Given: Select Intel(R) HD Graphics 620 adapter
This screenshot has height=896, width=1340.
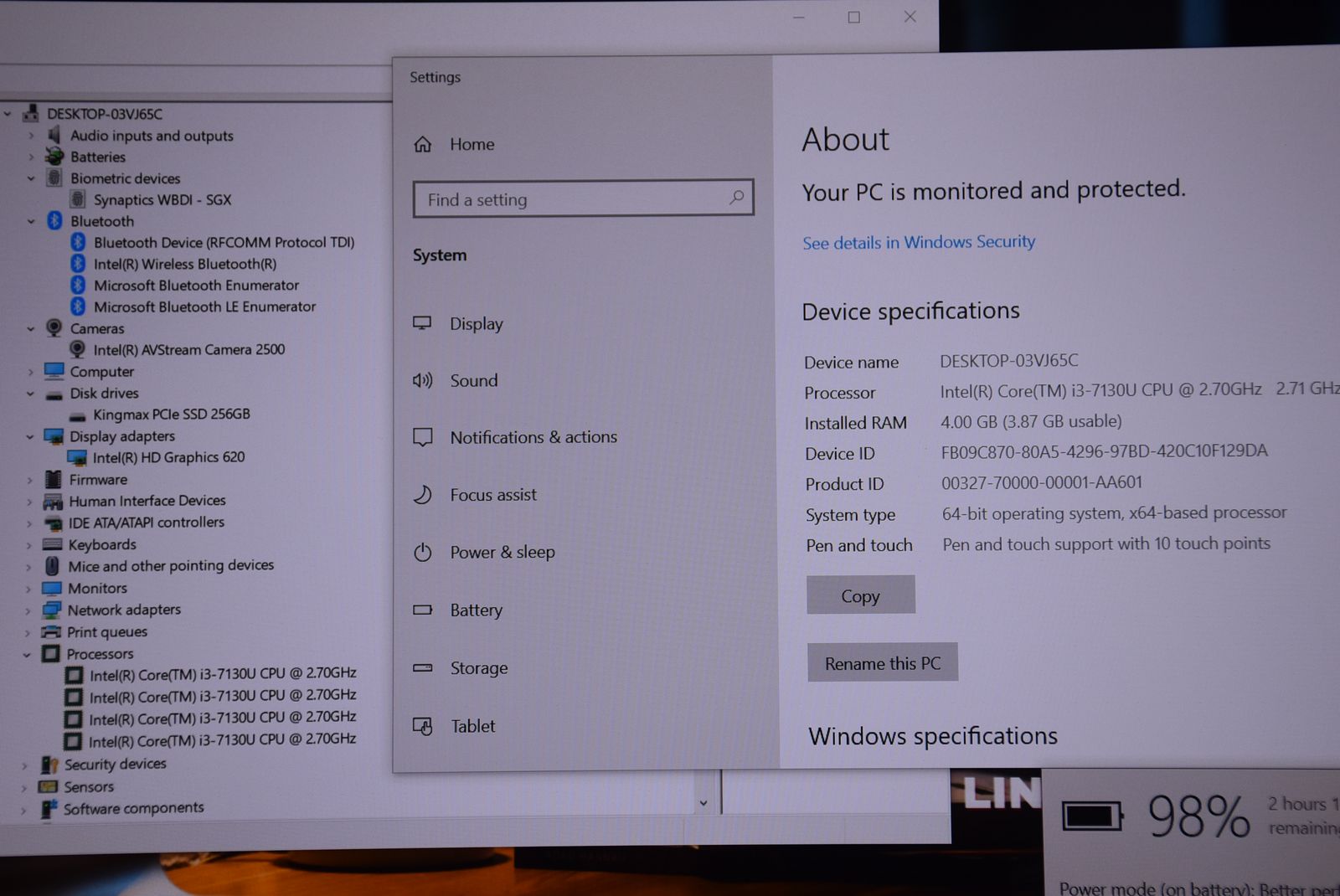Looking at the screenshot, I should point(168,457).
